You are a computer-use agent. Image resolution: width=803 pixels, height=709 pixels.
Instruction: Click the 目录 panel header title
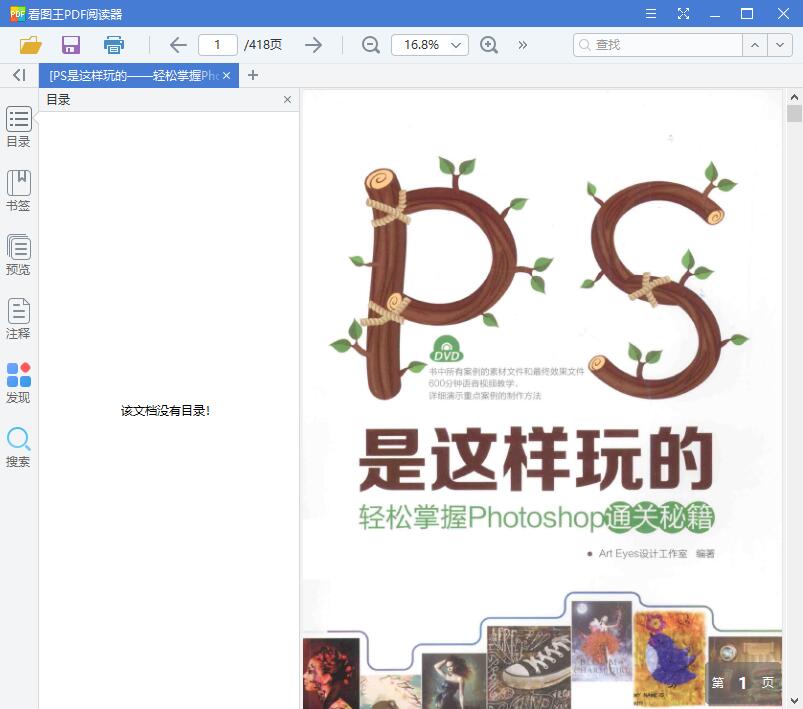[x=58, y=99]
